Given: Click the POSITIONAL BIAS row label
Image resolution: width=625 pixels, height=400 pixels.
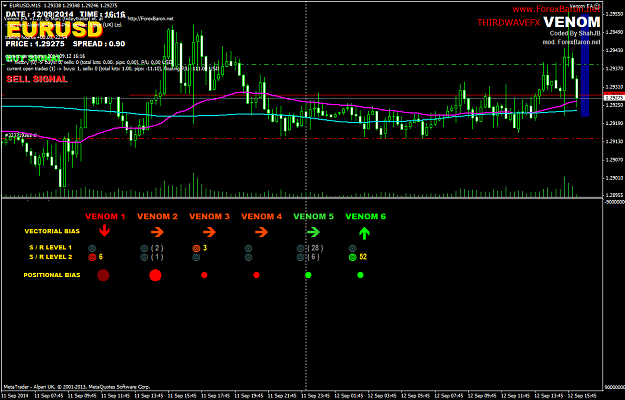Looking at the screenshot, I should coord(52,275).
